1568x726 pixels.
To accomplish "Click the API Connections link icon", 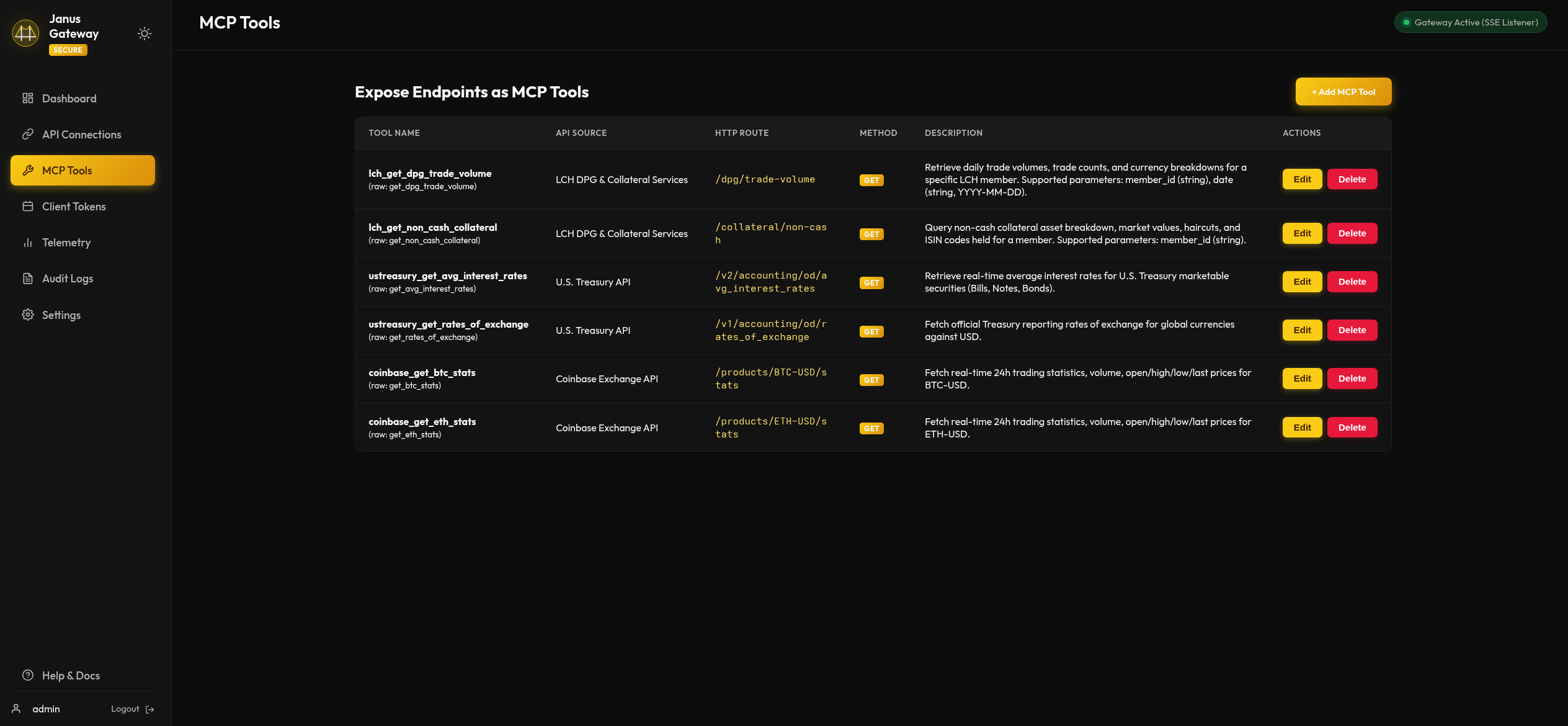I will (28, 134).
